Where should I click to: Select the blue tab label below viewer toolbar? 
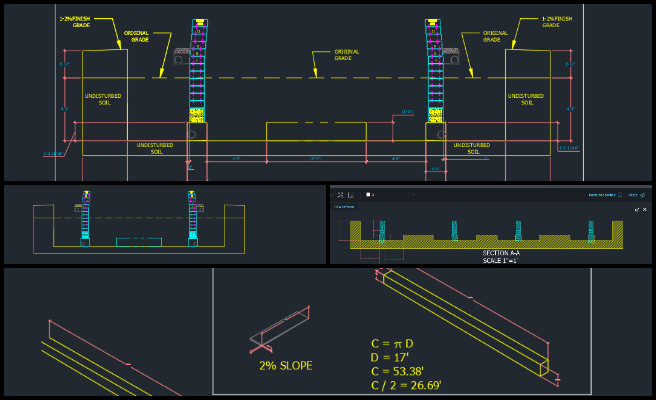(344, 207)
